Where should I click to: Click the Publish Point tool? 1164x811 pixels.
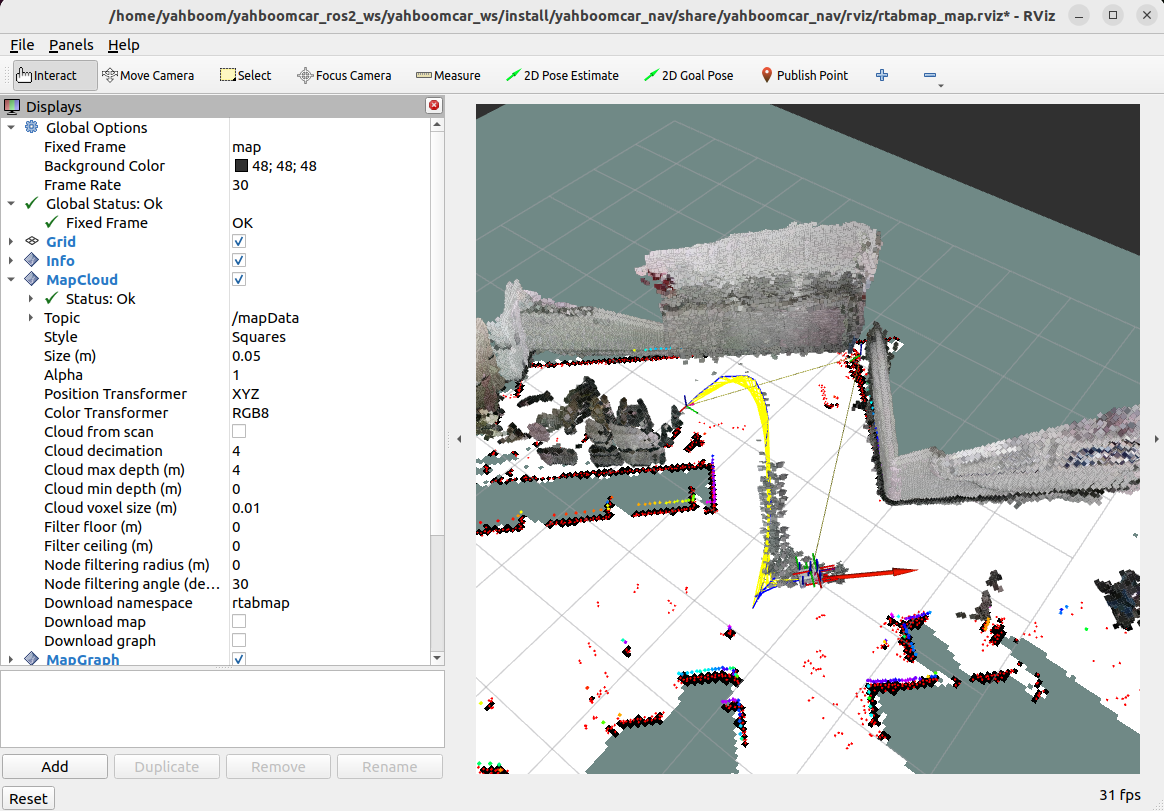point(804,75)
